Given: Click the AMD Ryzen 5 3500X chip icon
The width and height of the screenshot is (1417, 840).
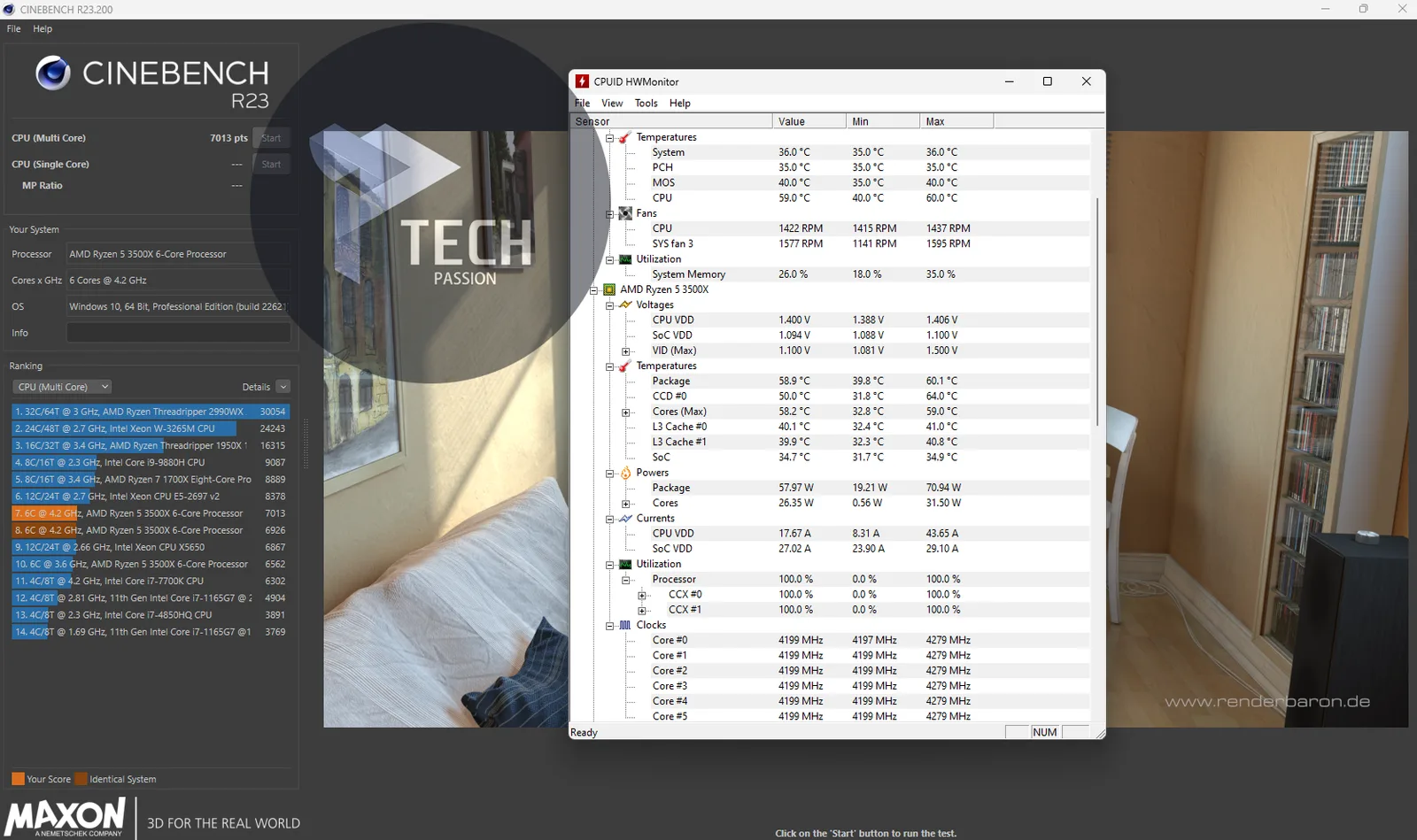Looking at the screenshot, I should coord(609,289).
